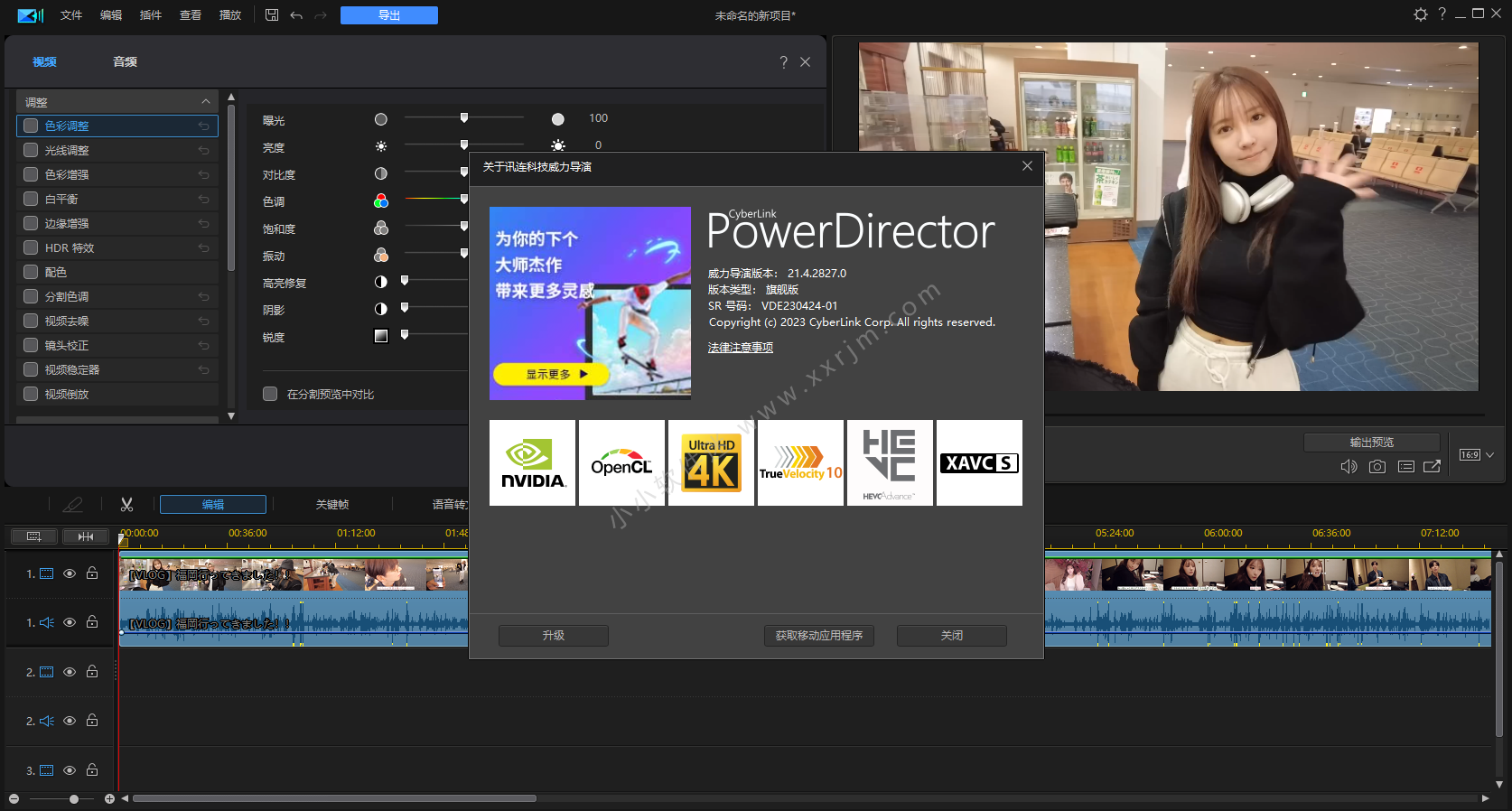Click the XAVC S logo in About dialog

979,462
